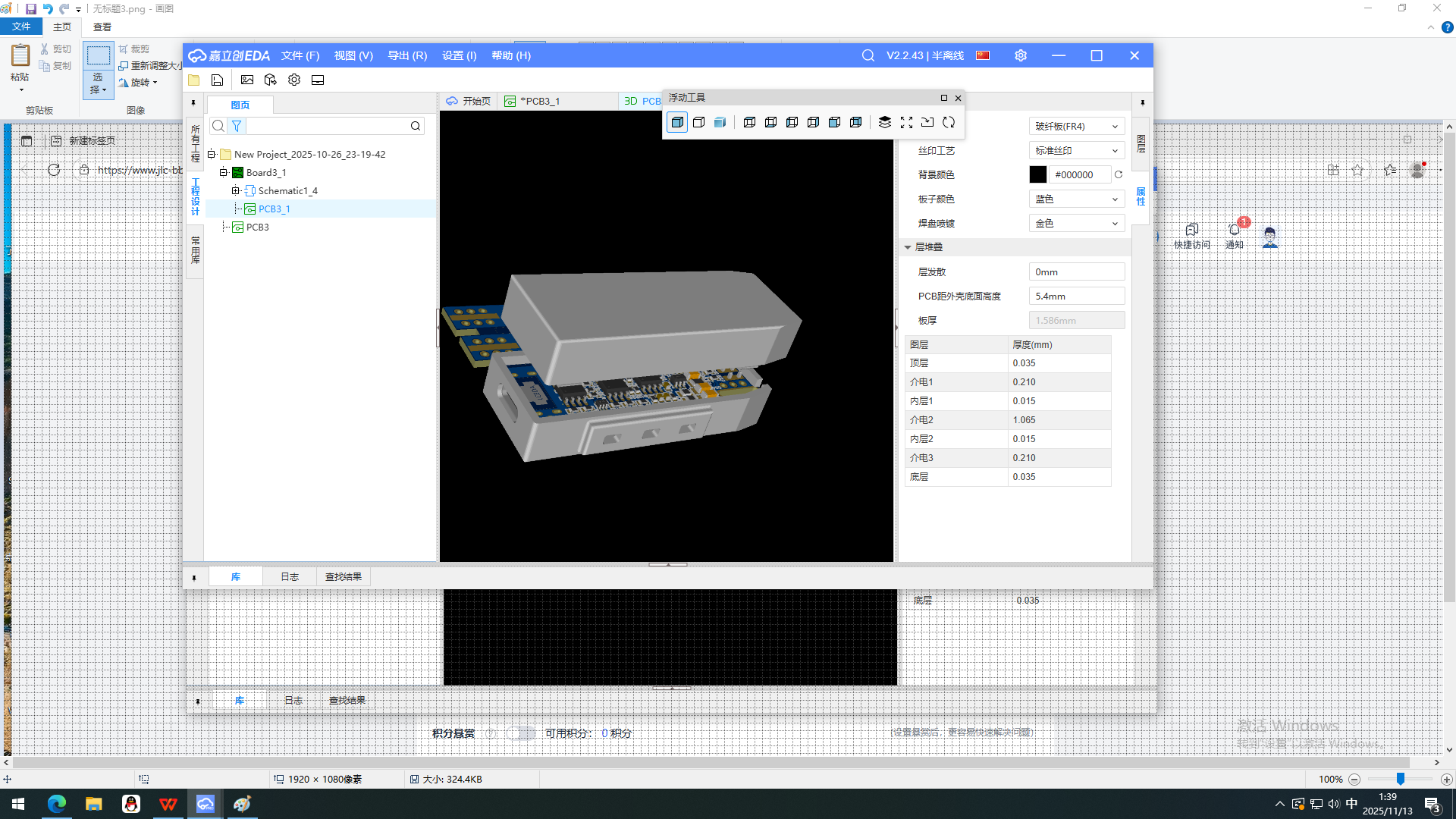Open the settings gear in the EDA toolbar
1456x819 pixels.
point(294,80)
